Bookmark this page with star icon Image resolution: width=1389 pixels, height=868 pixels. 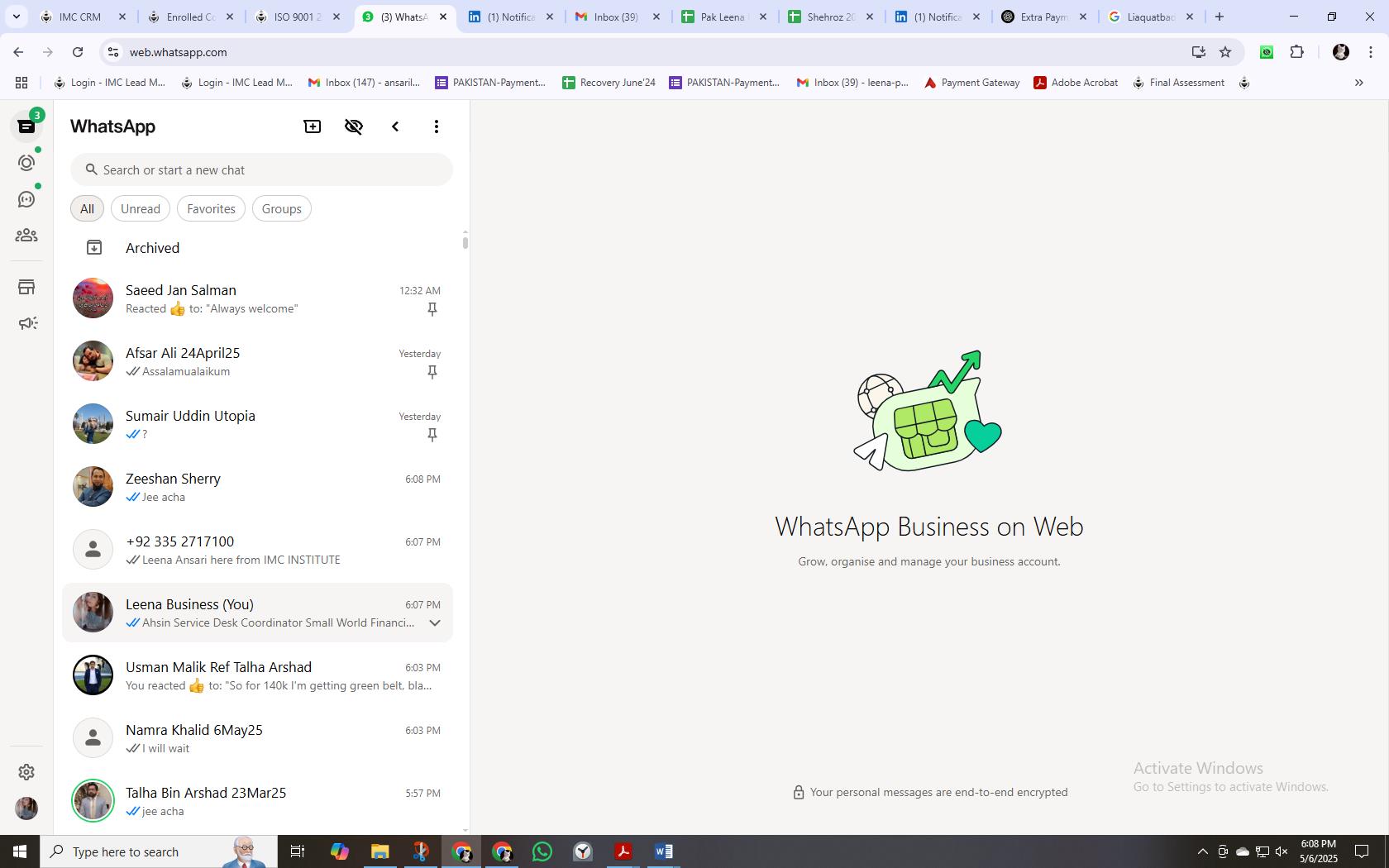[x=1225, y=52]
